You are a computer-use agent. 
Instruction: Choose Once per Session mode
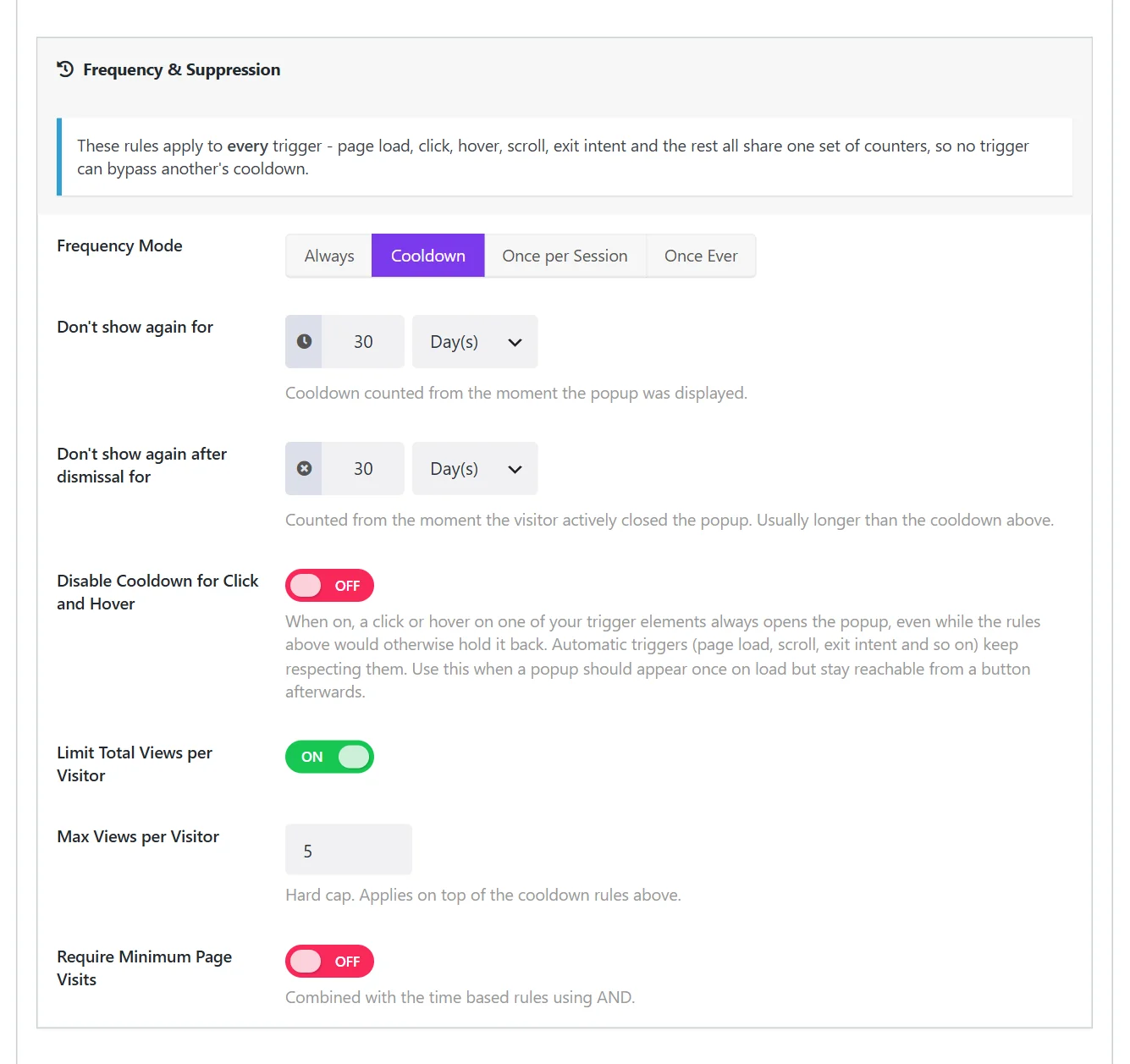(565, 256)
